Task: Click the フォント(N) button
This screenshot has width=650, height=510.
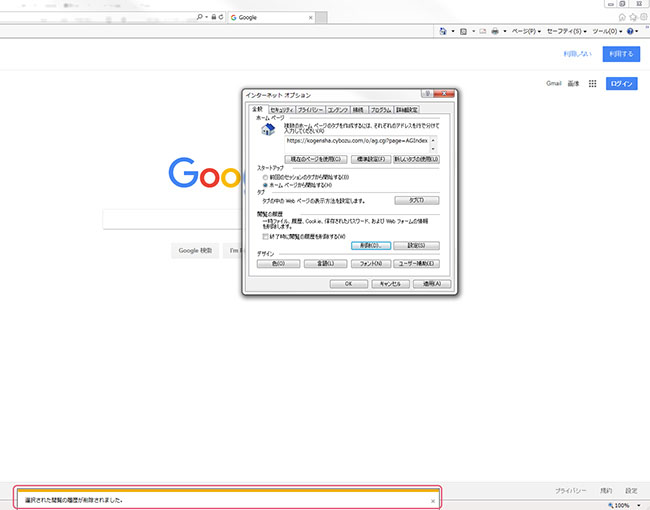Action: coord(371,264)
